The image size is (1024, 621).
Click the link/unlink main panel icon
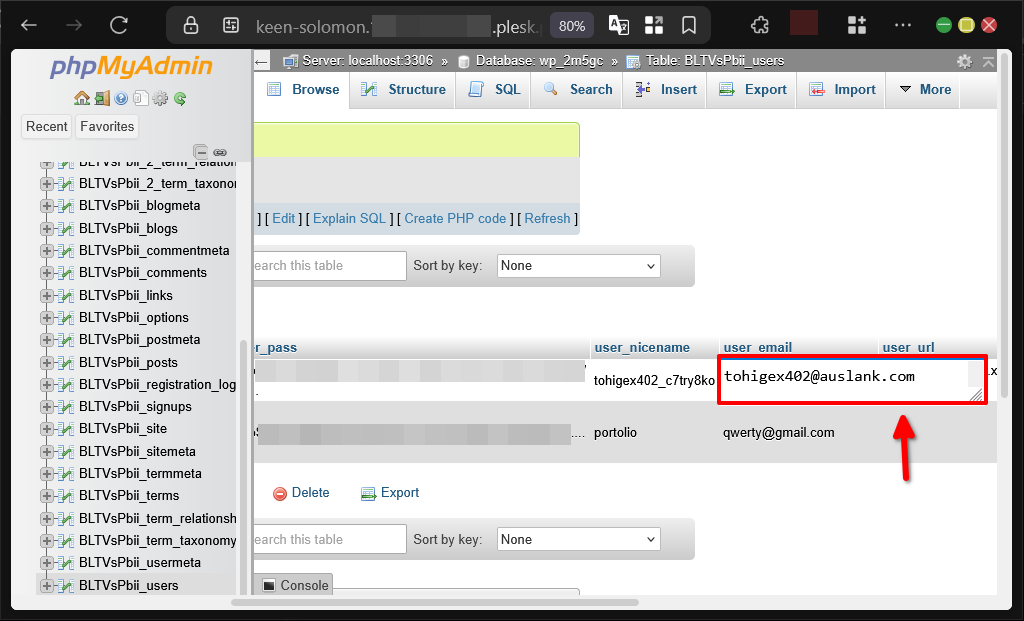[220, 152]
